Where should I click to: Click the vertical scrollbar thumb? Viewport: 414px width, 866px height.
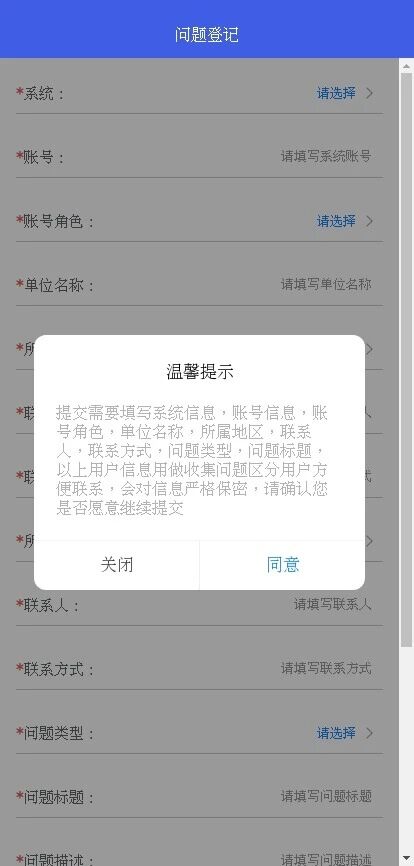point(406,360)
